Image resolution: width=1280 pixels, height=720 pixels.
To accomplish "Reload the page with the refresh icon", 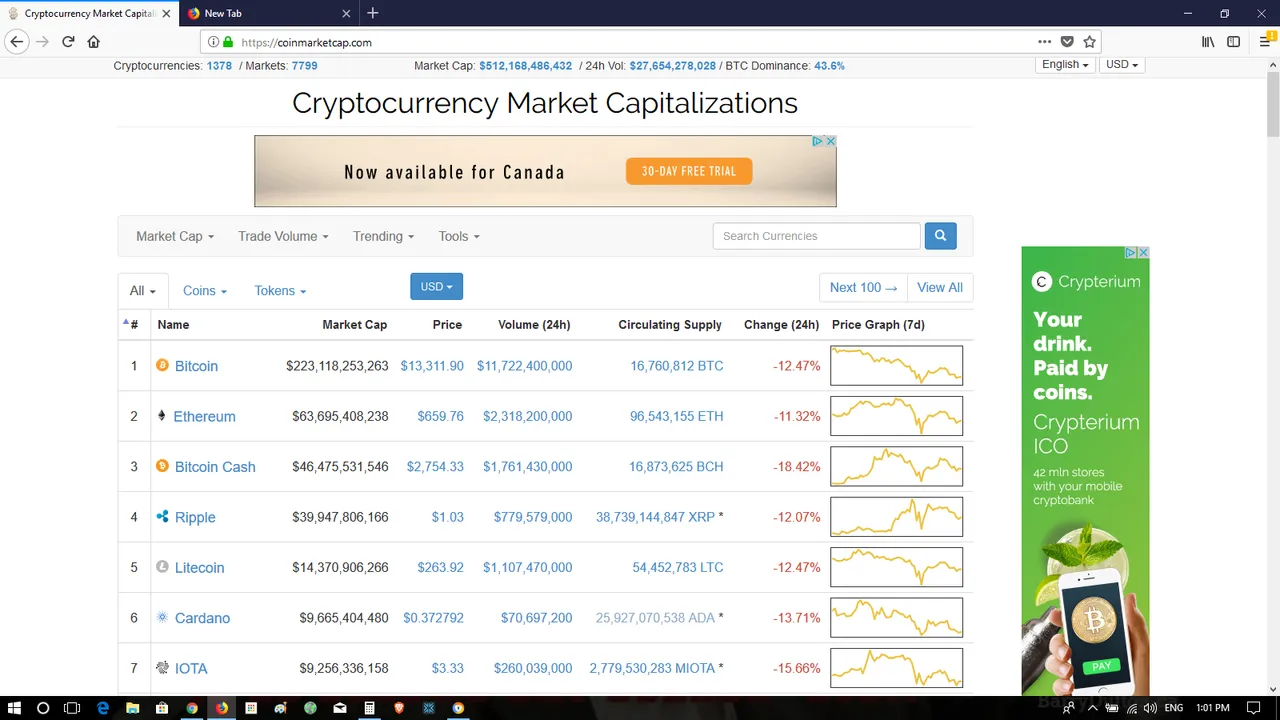I will click(68, 42).
